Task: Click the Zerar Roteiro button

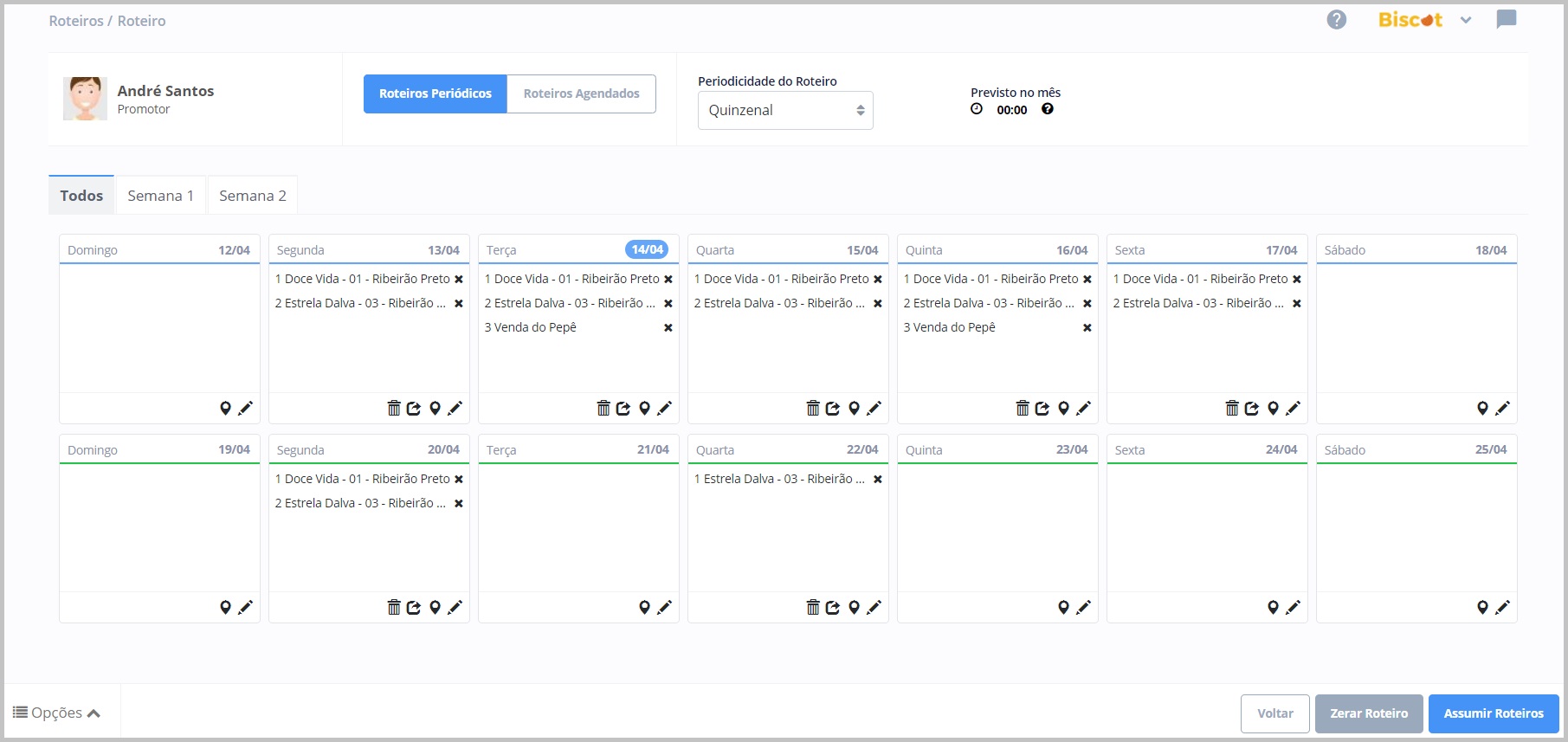Action: click(x=1368, y=713)
